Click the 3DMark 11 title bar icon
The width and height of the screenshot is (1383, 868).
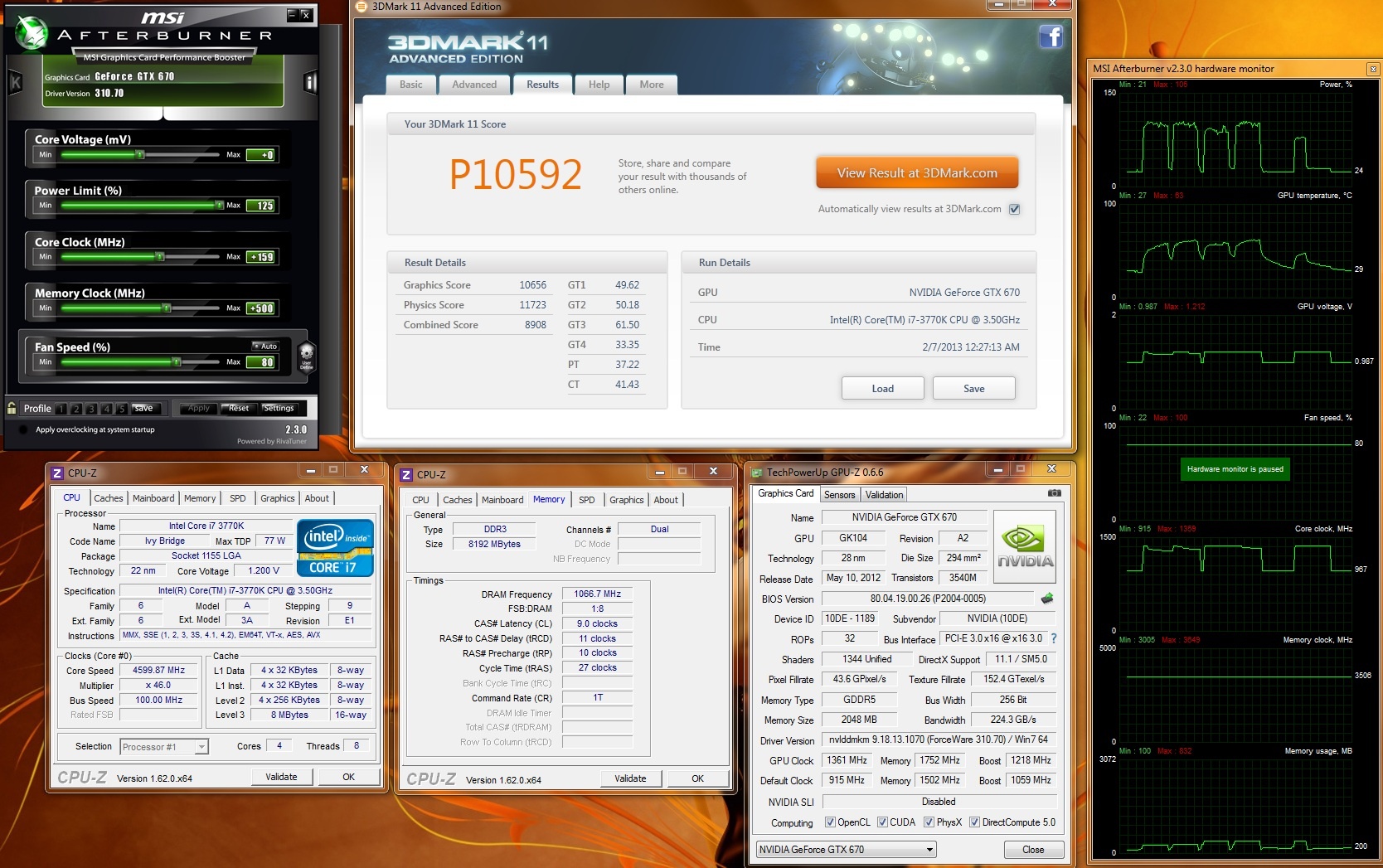361,7
